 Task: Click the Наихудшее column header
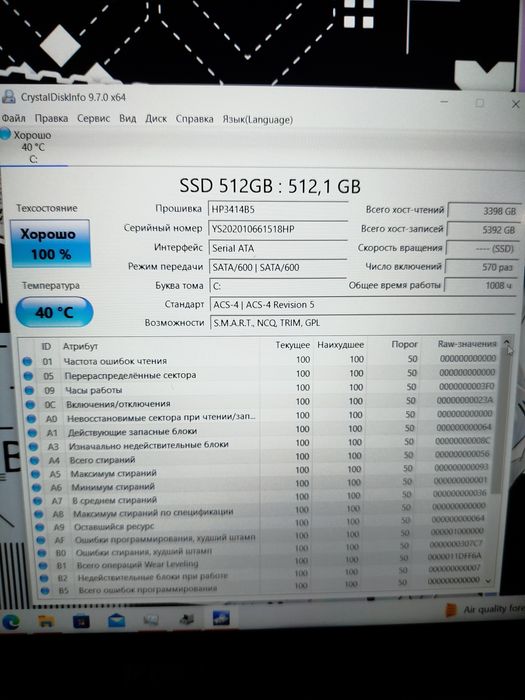click(x=341, y=345)
